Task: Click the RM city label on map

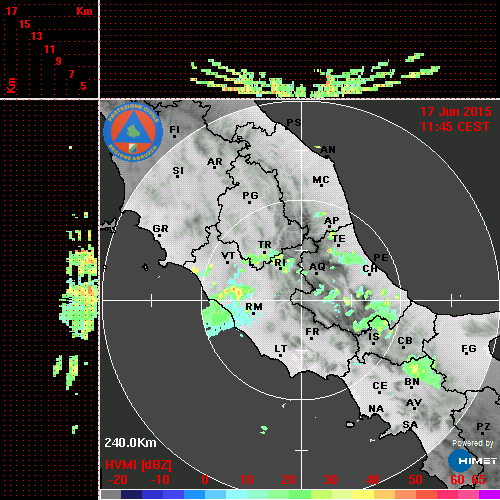Action: 254,307
